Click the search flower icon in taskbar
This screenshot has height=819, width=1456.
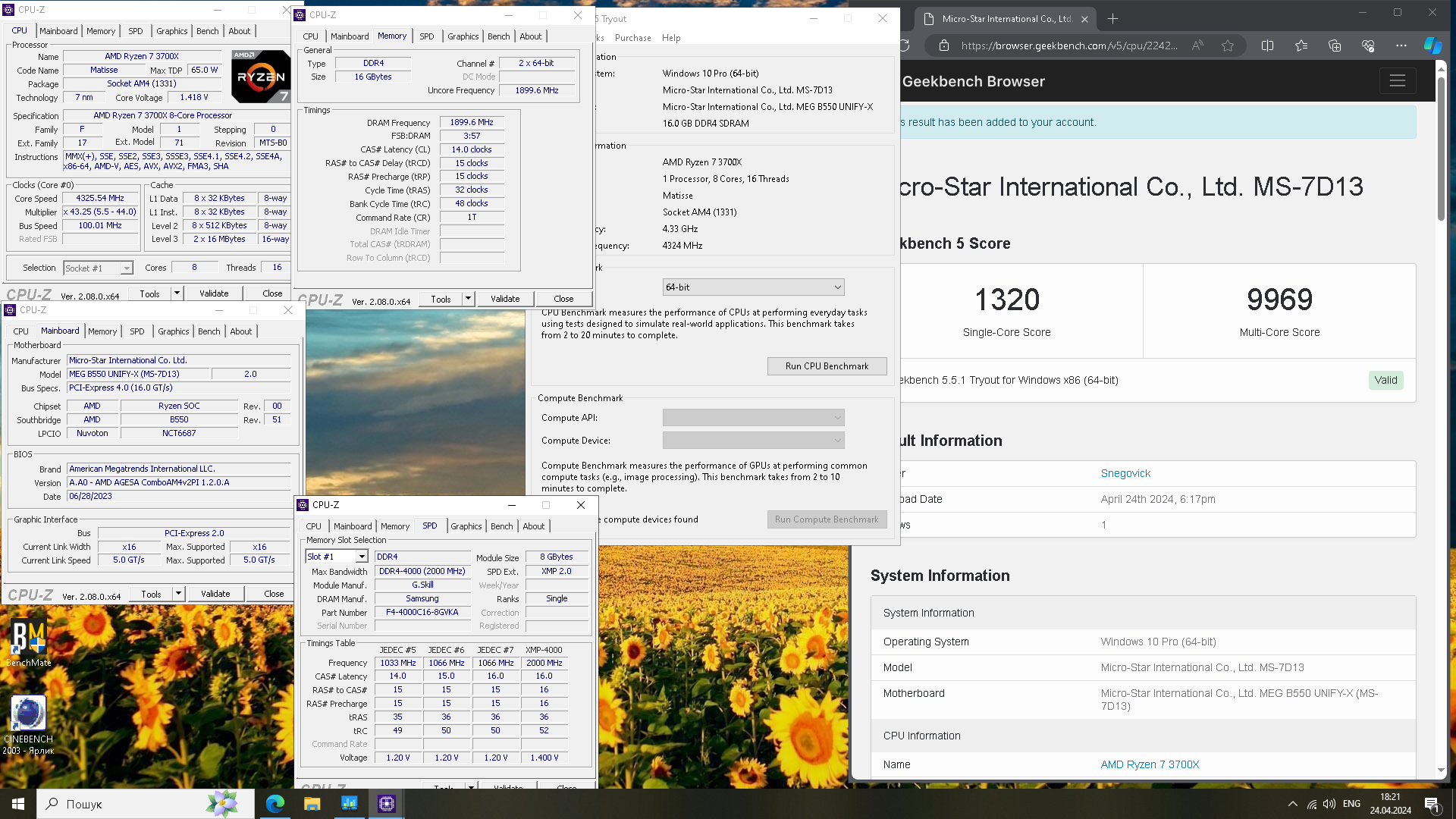click(221, 804)
